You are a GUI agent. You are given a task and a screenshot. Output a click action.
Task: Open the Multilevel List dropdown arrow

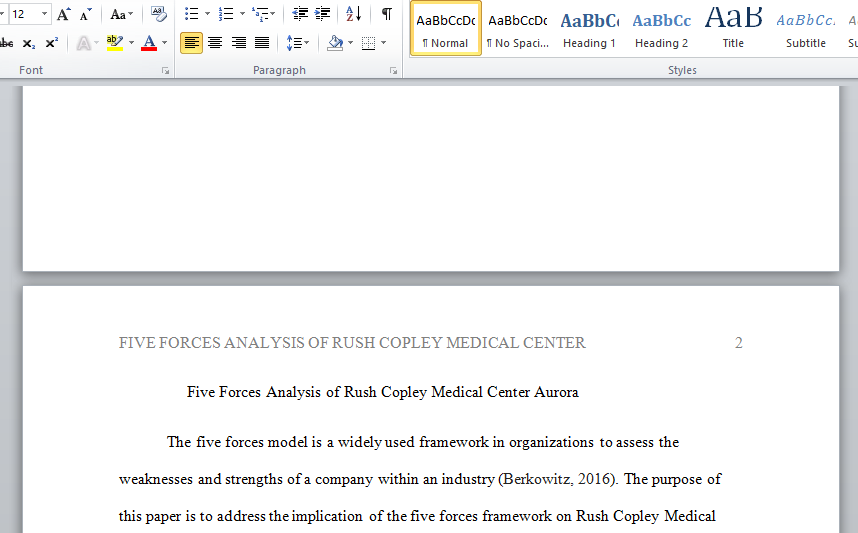(273, 14)
